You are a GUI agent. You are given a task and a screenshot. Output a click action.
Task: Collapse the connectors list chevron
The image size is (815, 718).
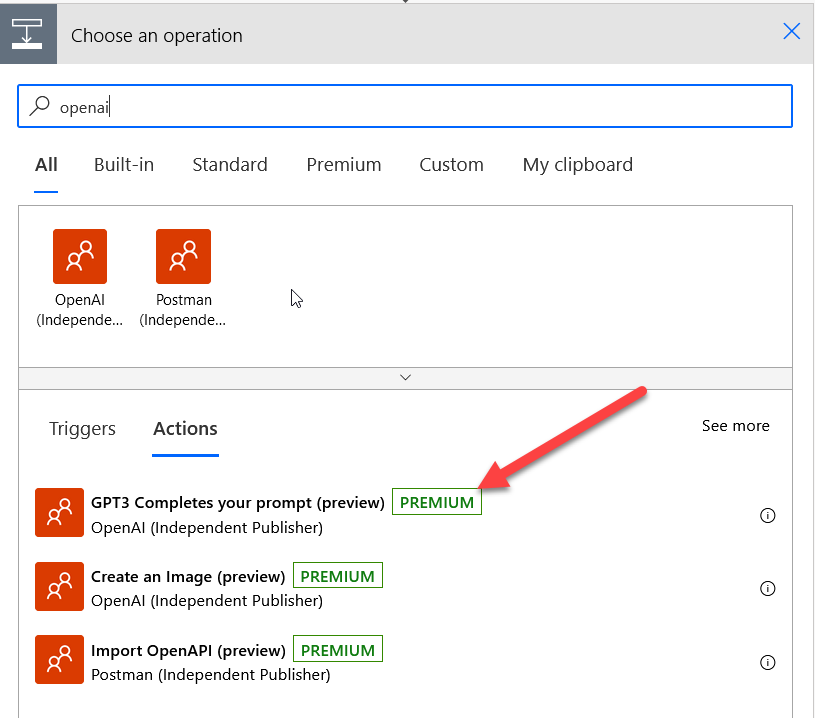[405, 377]
